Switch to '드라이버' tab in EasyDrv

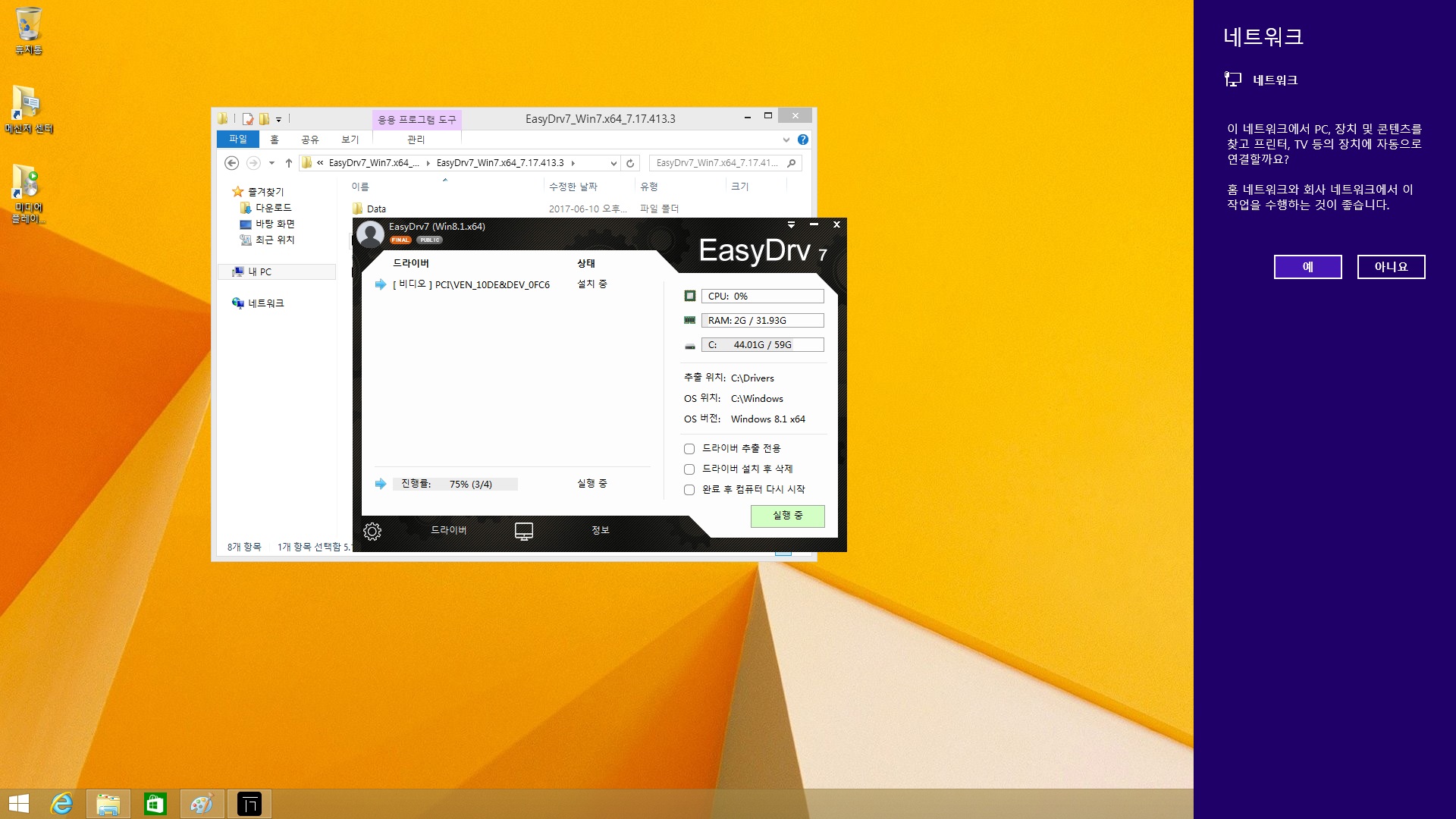coord(449,530)
